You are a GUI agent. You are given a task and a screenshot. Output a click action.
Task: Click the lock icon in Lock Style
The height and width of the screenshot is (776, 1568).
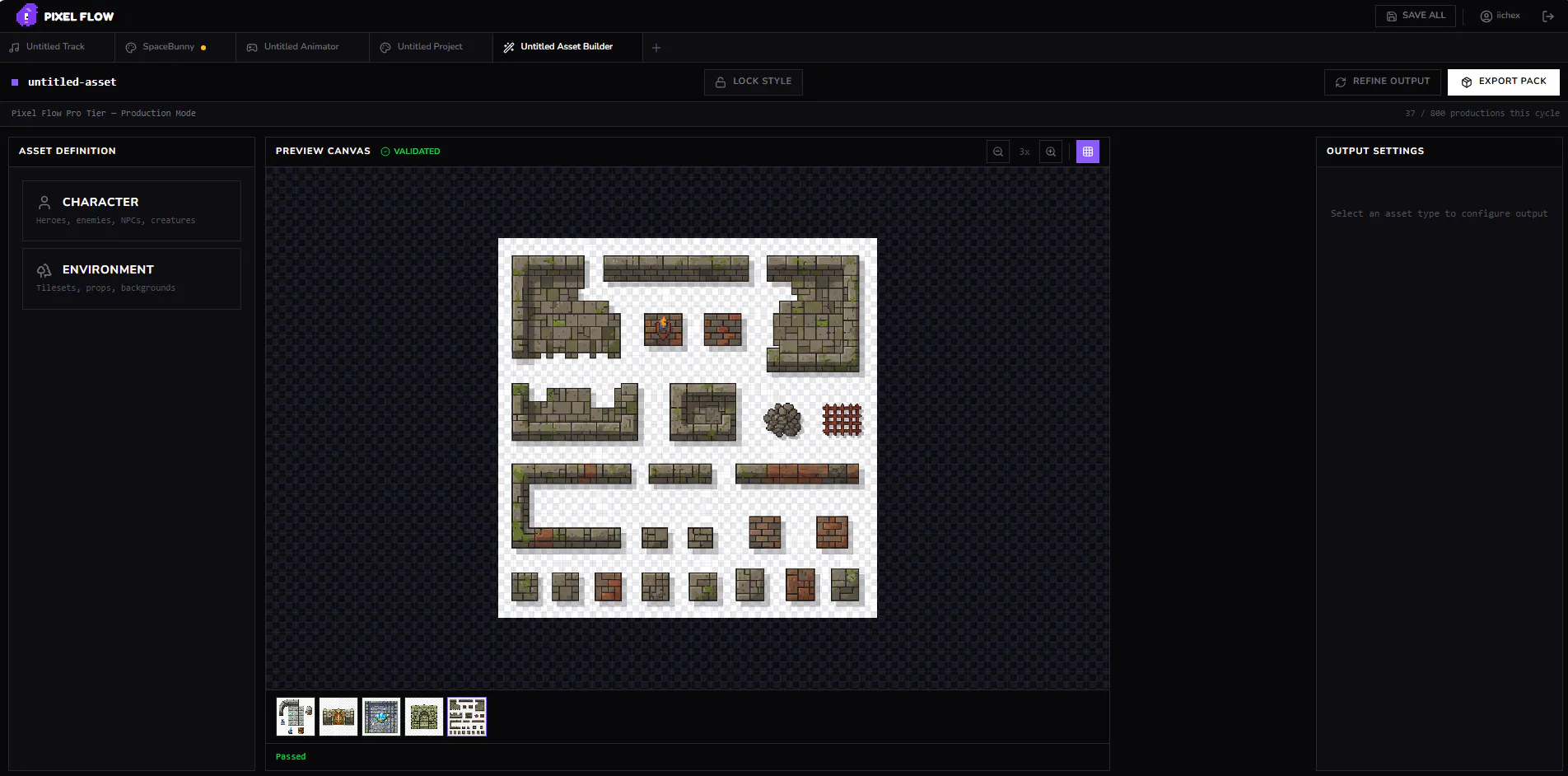pyautogui.click(x=721, y=82)
